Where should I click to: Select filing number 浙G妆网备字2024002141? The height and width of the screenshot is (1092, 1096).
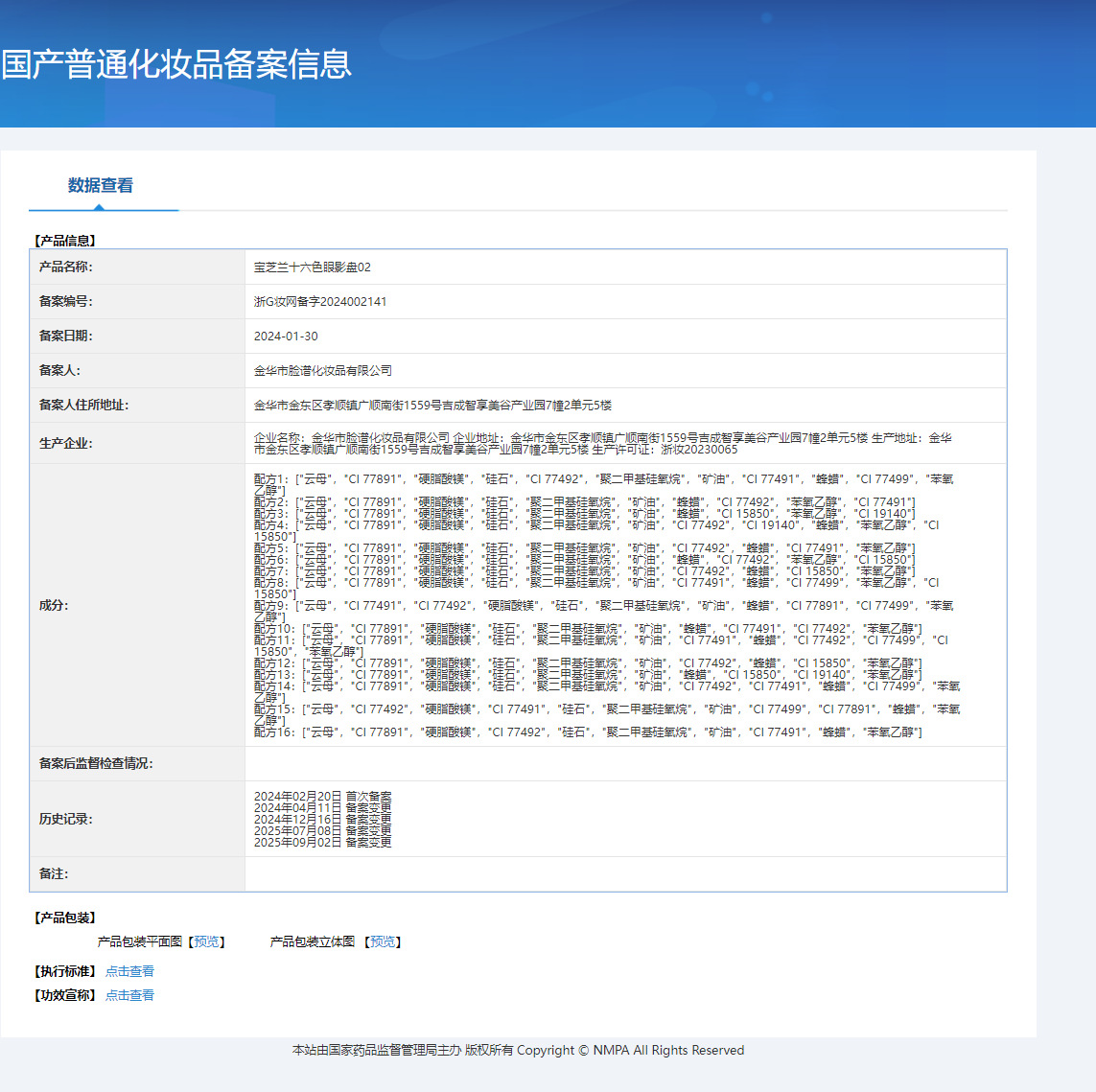click(x=320, y=302)
